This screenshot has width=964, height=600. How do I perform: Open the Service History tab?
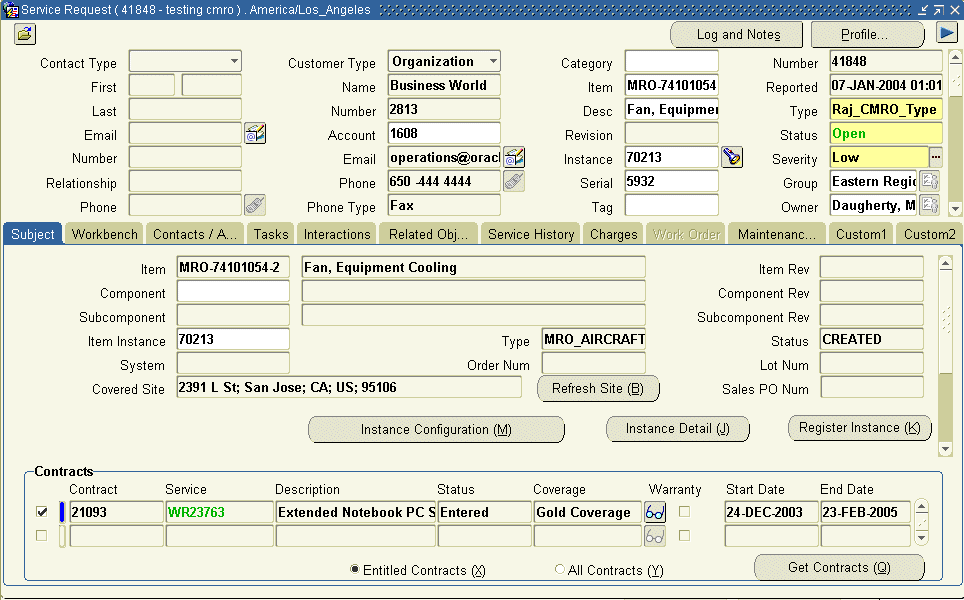click(531, 234)
